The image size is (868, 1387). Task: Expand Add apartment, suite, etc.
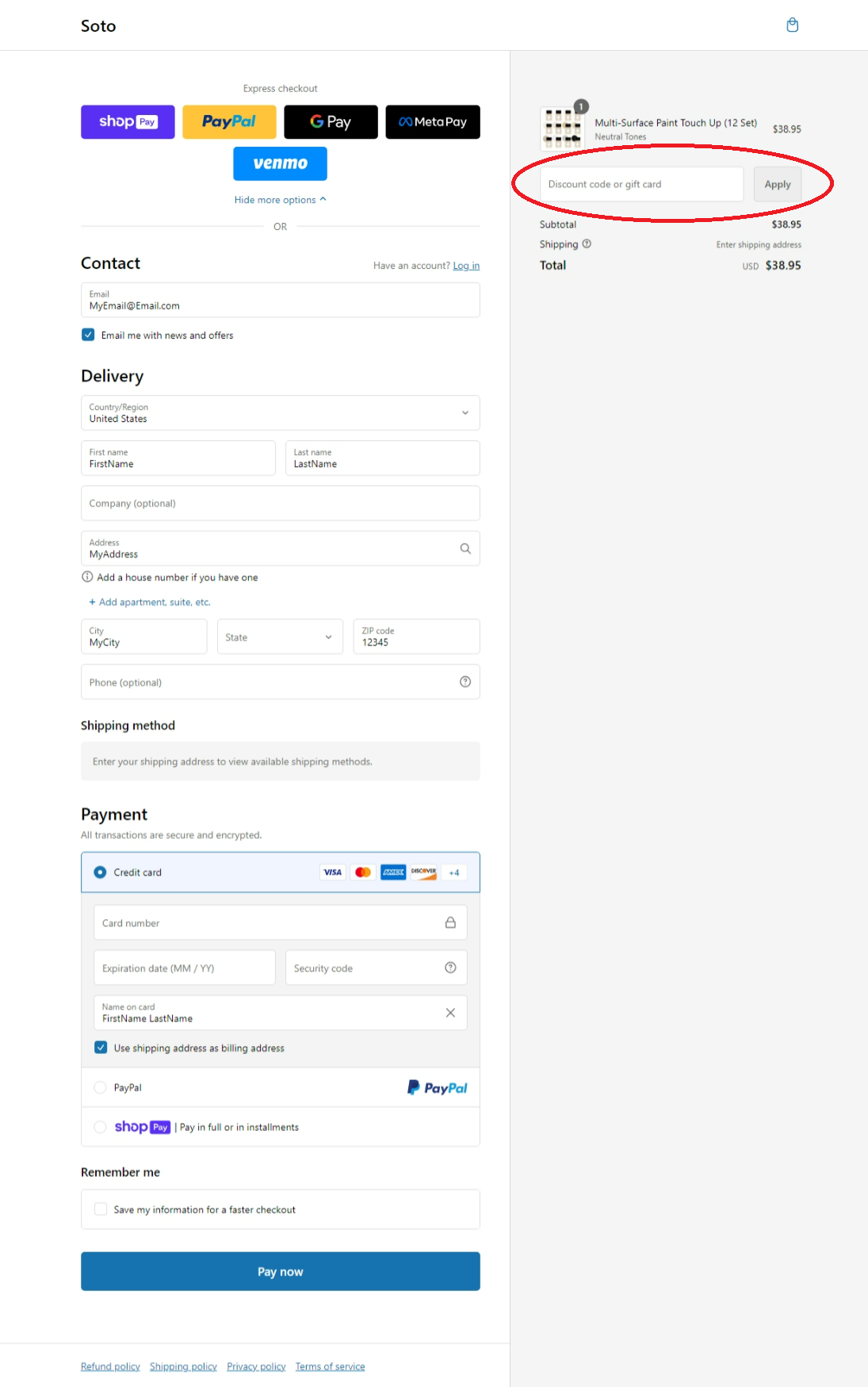coord(150,602)
